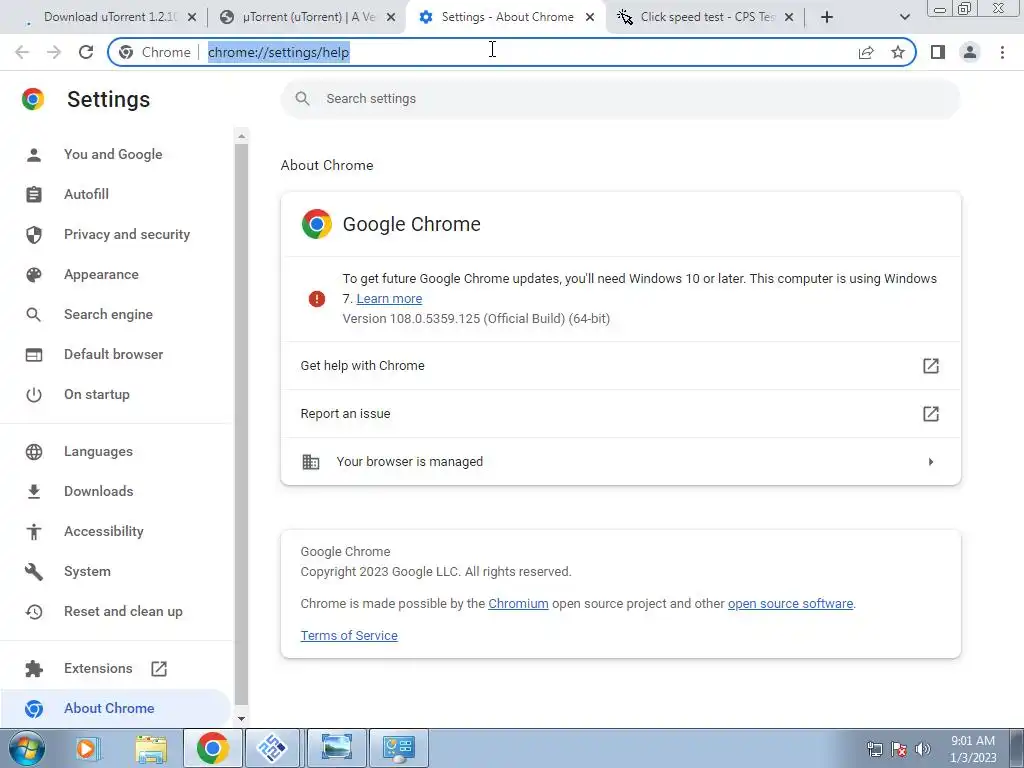Open Terms of Service link
The image size is (1024, 768).
click(x=349, y=635)
